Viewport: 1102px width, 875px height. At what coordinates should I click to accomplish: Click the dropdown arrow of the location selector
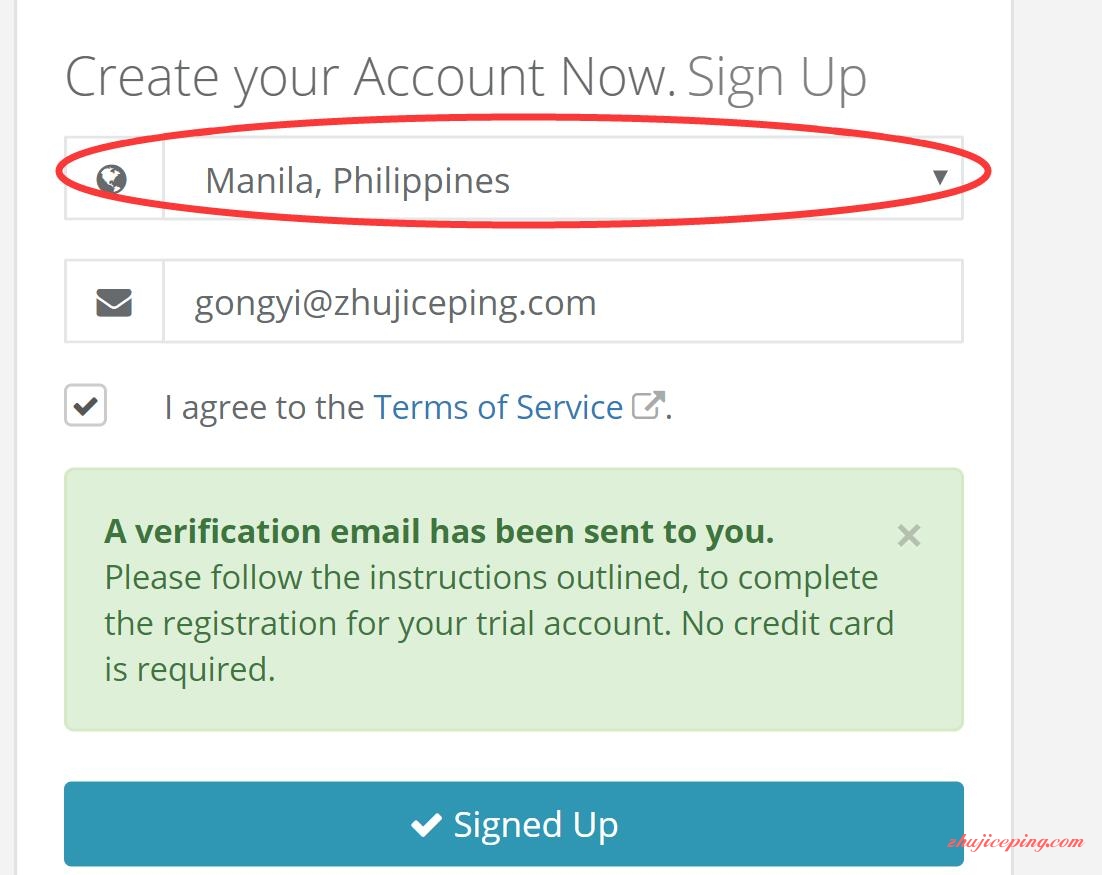click(x=940, y=177)
